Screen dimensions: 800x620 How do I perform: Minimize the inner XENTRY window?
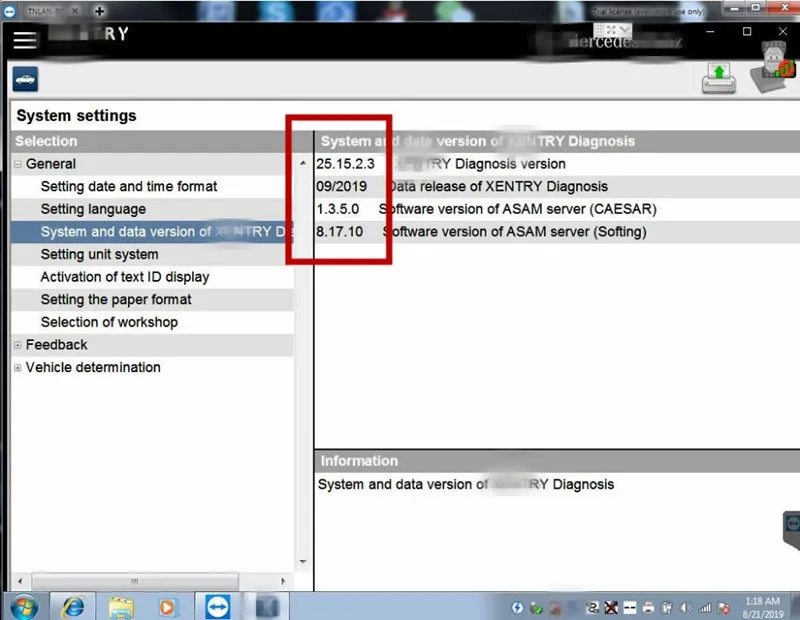pos(710,32)
